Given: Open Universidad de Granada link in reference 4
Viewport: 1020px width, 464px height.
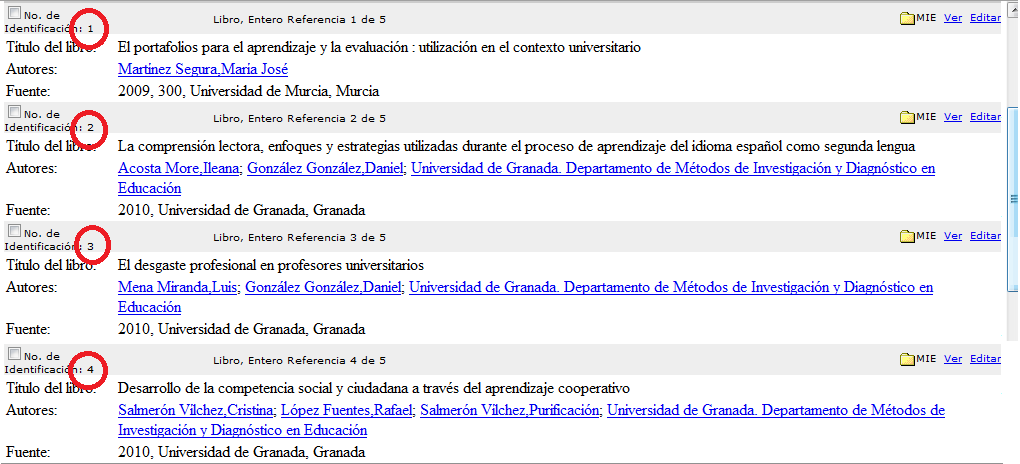Looking at the screenshot, I should (x=775, y=410).
